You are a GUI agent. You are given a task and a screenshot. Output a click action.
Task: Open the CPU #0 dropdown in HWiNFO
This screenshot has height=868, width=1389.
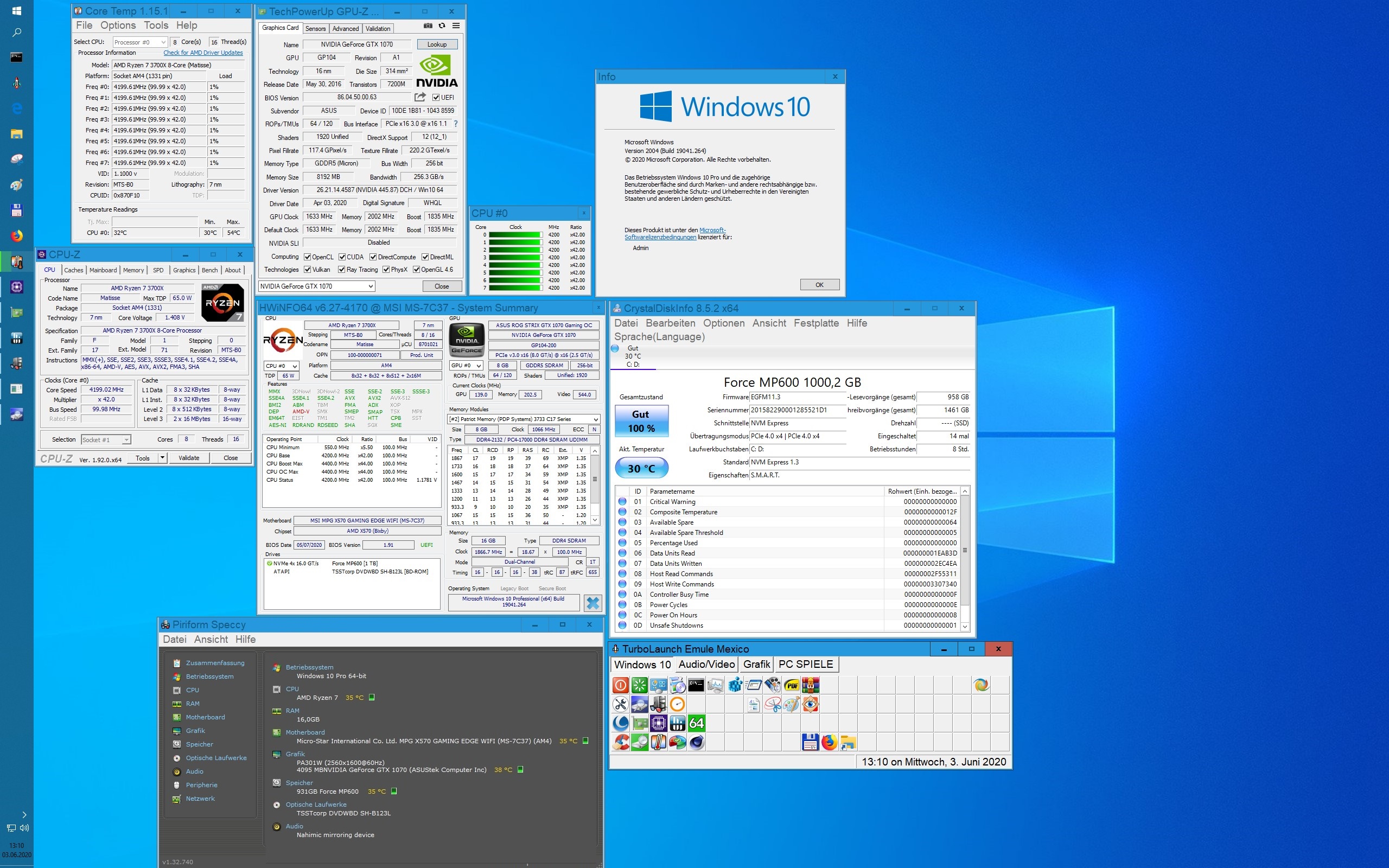click(x=281, y=366)
